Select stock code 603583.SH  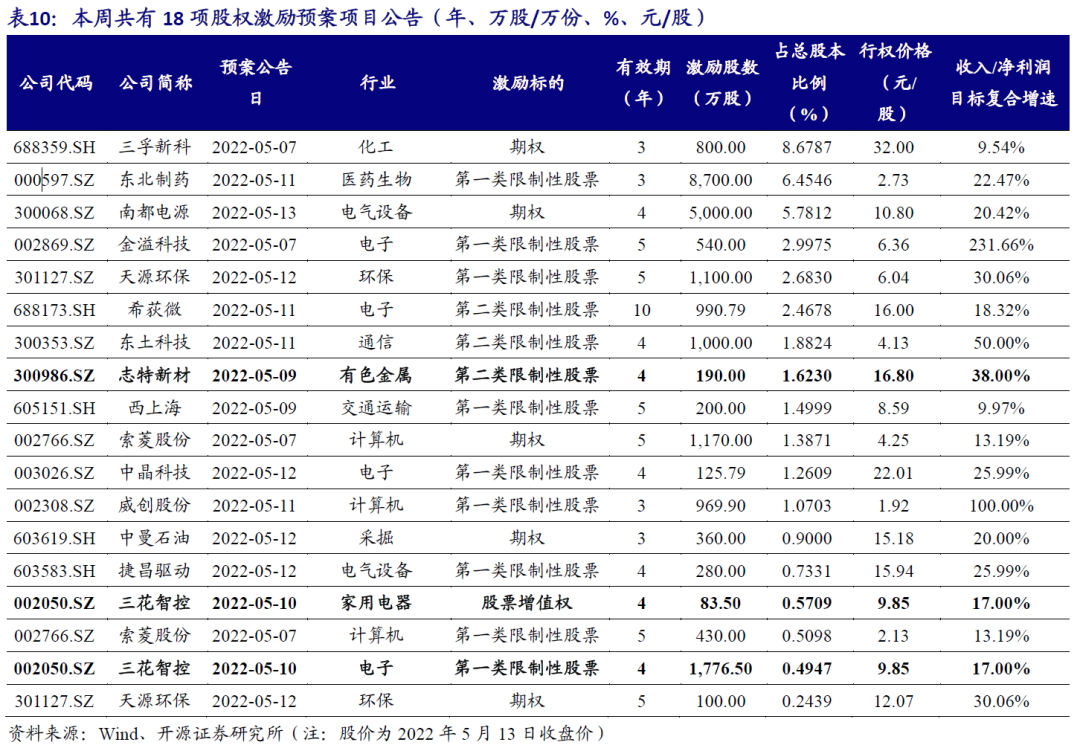[54, 571]
